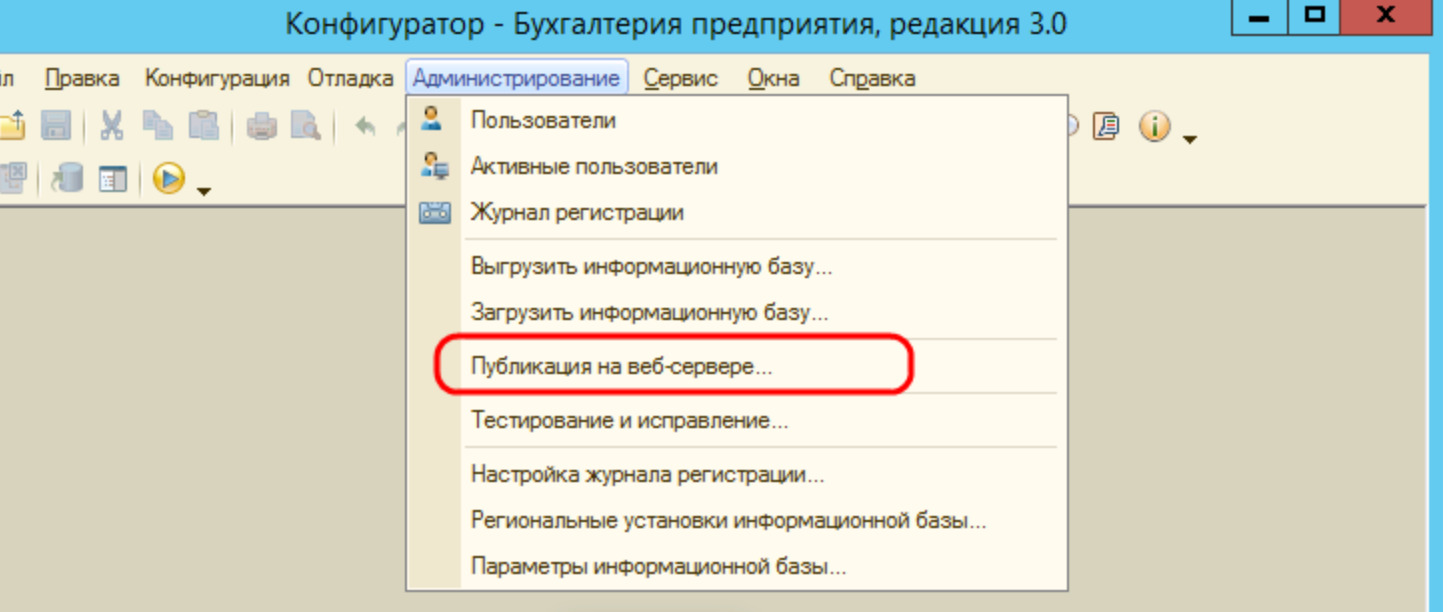Click the syntax helper document icon
Viewport: 1450px width, 612px height.
[1106, 127]
